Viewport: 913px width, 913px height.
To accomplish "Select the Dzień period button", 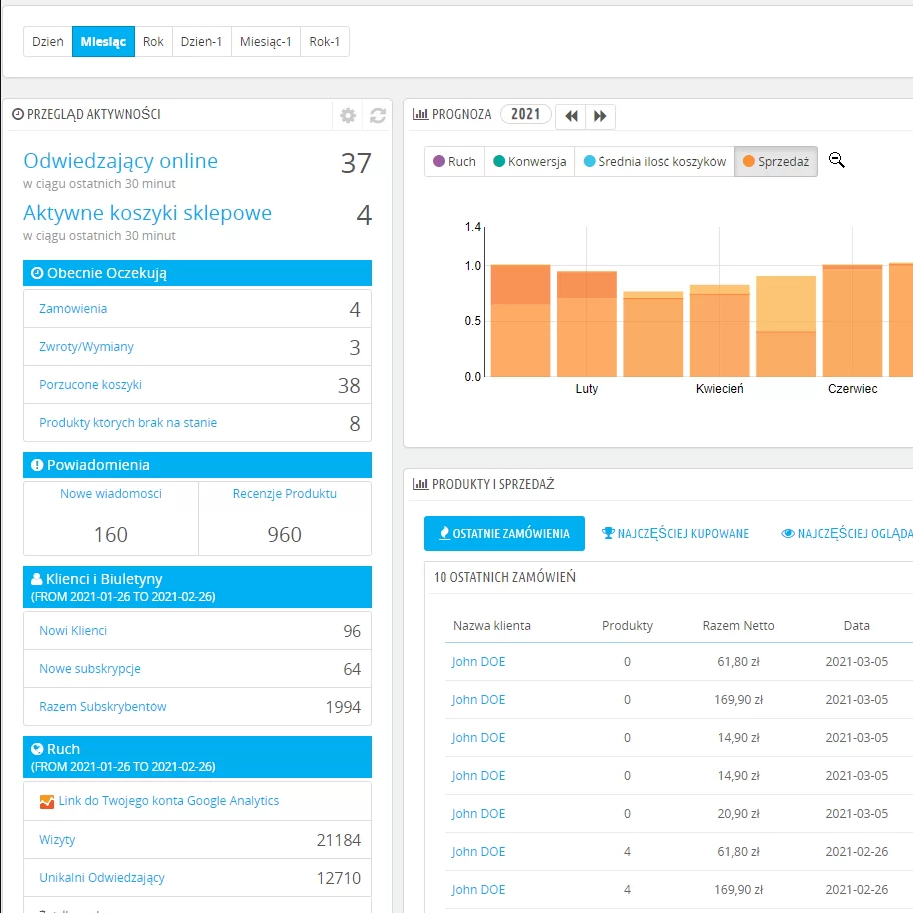I will [48, 42].
